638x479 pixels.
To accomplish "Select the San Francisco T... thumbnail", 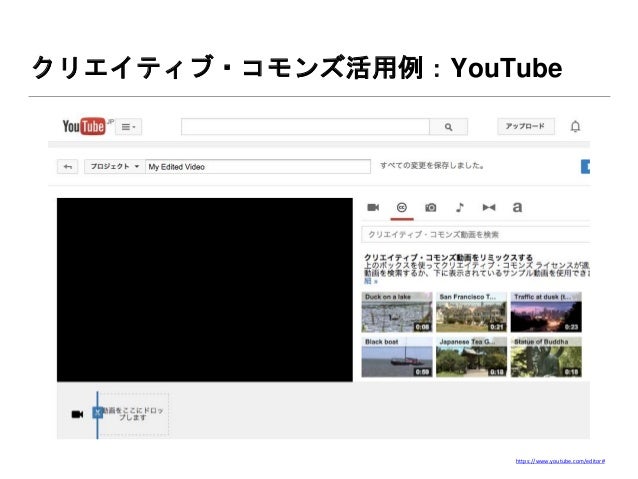I will 471,312.
